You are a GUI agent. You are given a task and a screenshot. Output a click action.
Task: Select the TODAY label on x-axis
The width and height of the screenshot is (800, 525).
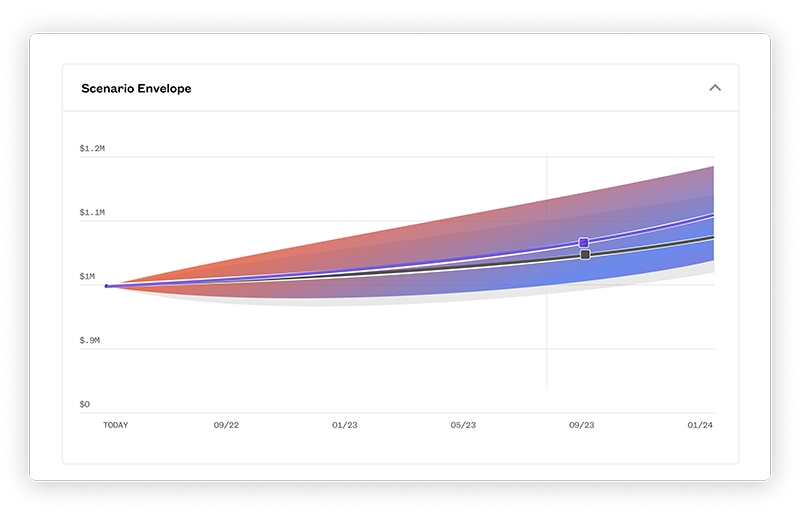click(116, 425)
